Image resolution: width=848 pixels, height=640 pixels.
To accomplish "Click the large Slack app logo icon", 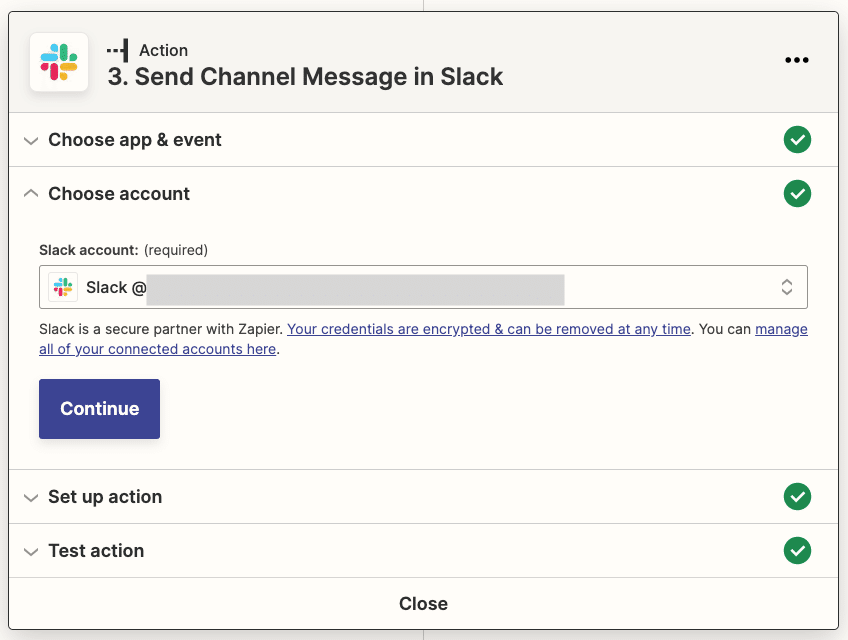I will (59, 62).
